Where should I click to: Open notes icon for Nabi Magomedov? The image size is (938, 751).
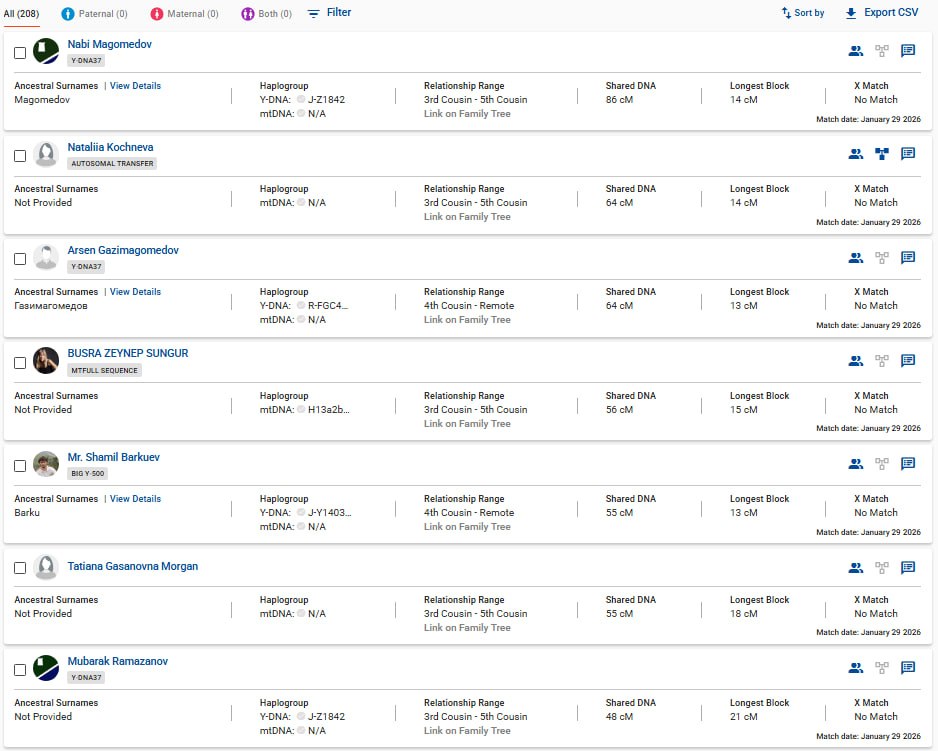[908, 51]
